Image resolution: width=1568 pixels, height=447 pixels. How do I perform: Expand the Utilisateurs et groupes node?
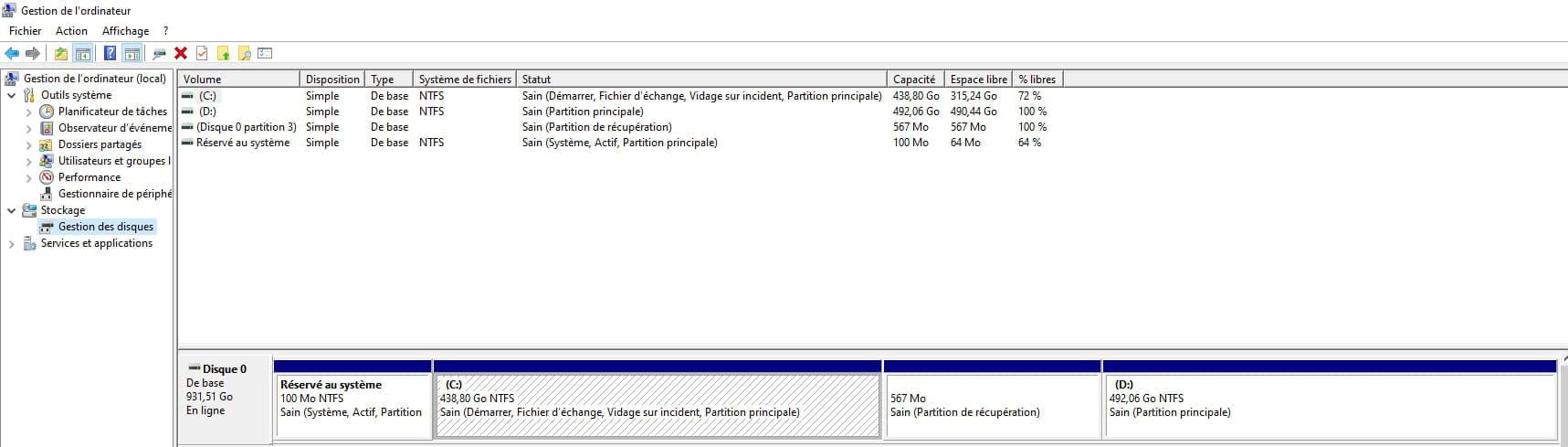coord(28,161)
